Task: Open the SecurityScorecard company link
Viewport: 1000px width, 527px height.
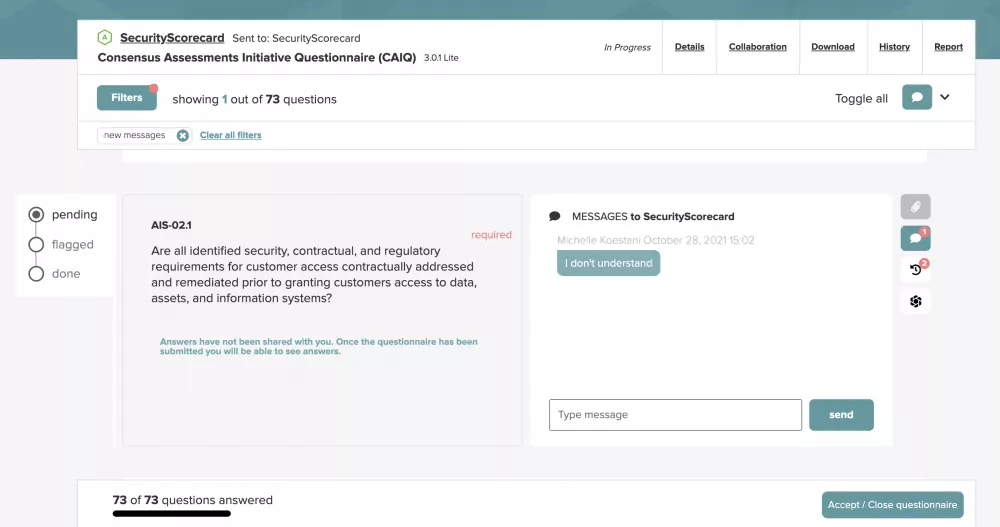Action: pyautogui.click(x=172, y=38)
